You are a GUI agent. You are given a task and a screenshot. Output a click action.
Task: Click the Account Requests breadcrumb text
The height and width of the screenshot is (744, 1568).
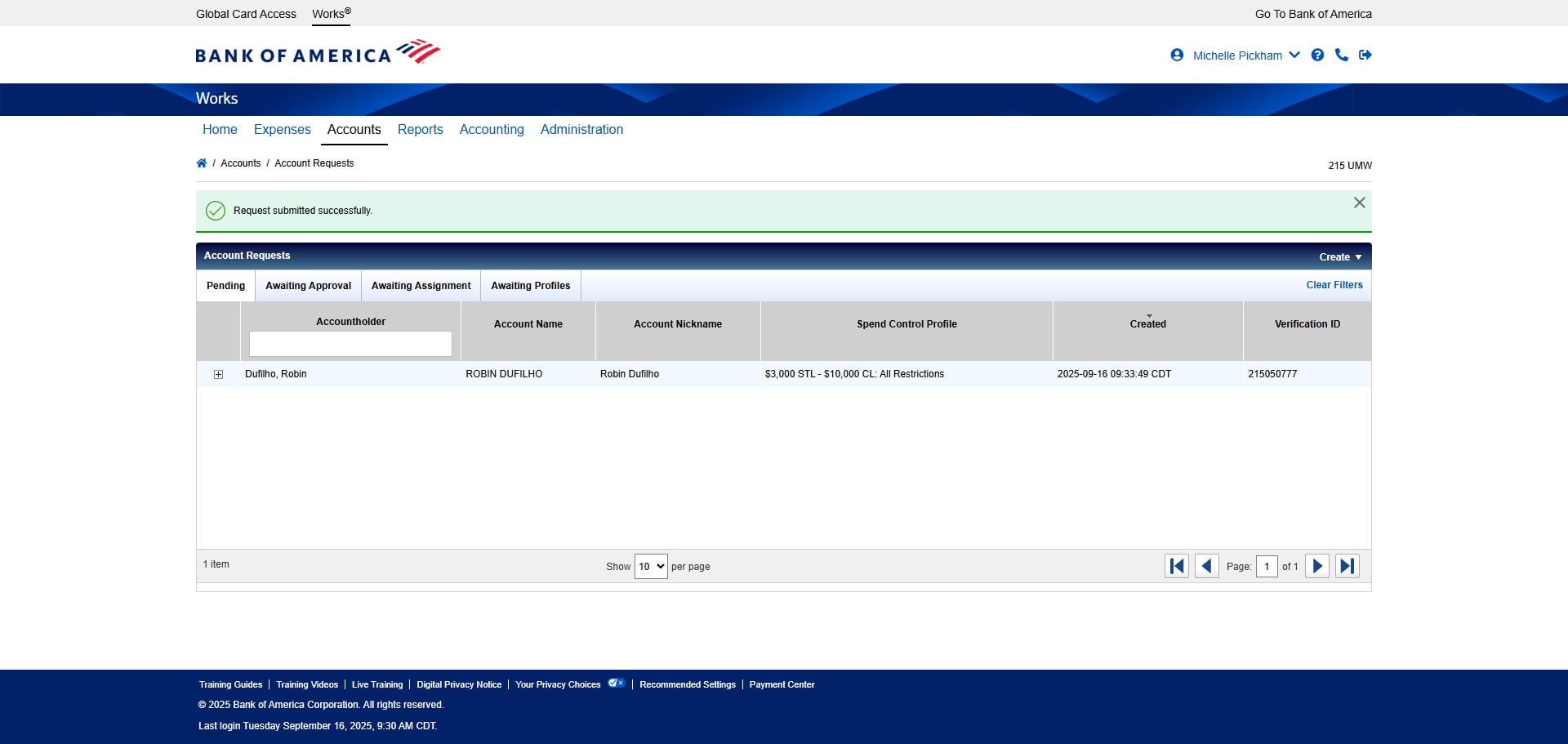(x=314, y=163)
